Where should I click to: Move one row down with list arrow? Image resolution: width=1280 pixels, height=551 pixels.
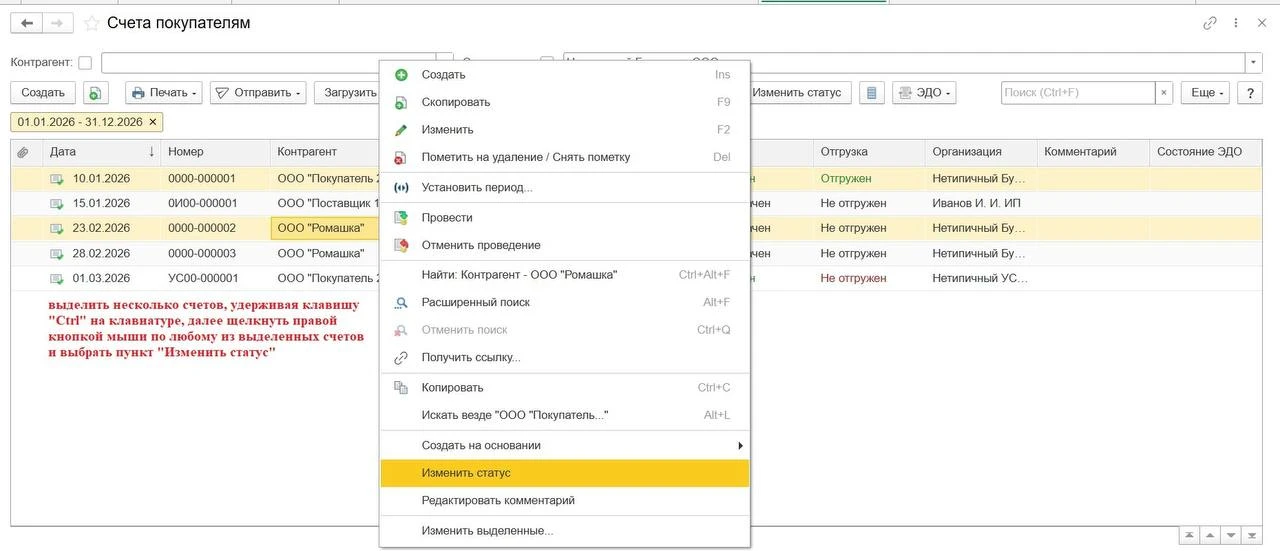tap(1232, 535)
